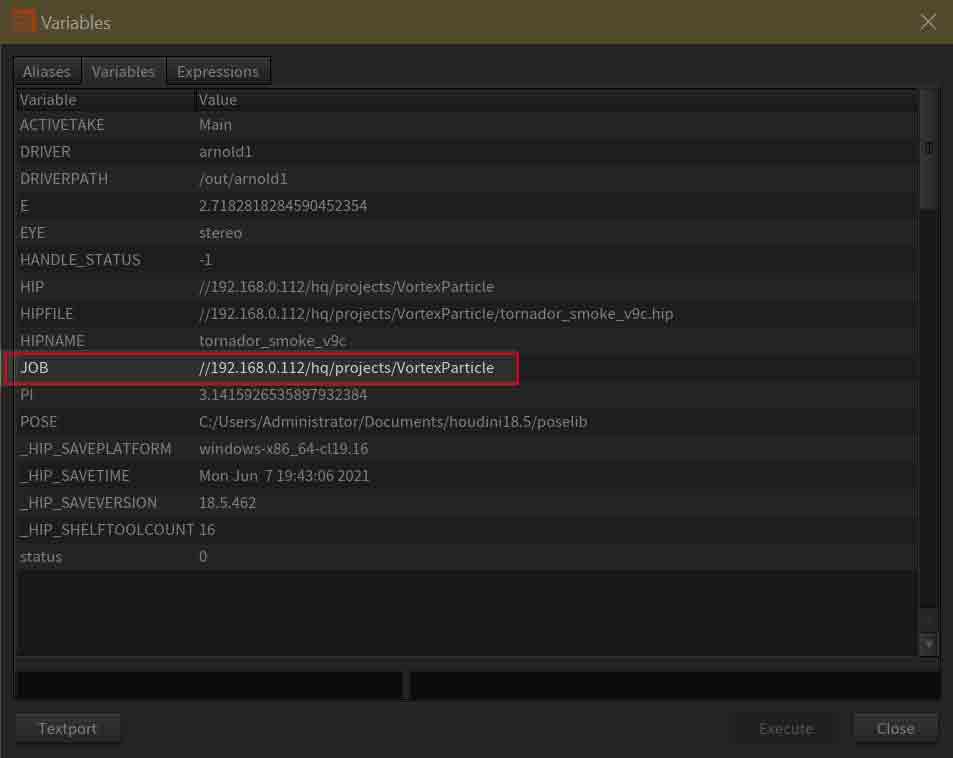Click the variable name input field
The width and height of the screenshot is (953, 758).
pos(208,685)
